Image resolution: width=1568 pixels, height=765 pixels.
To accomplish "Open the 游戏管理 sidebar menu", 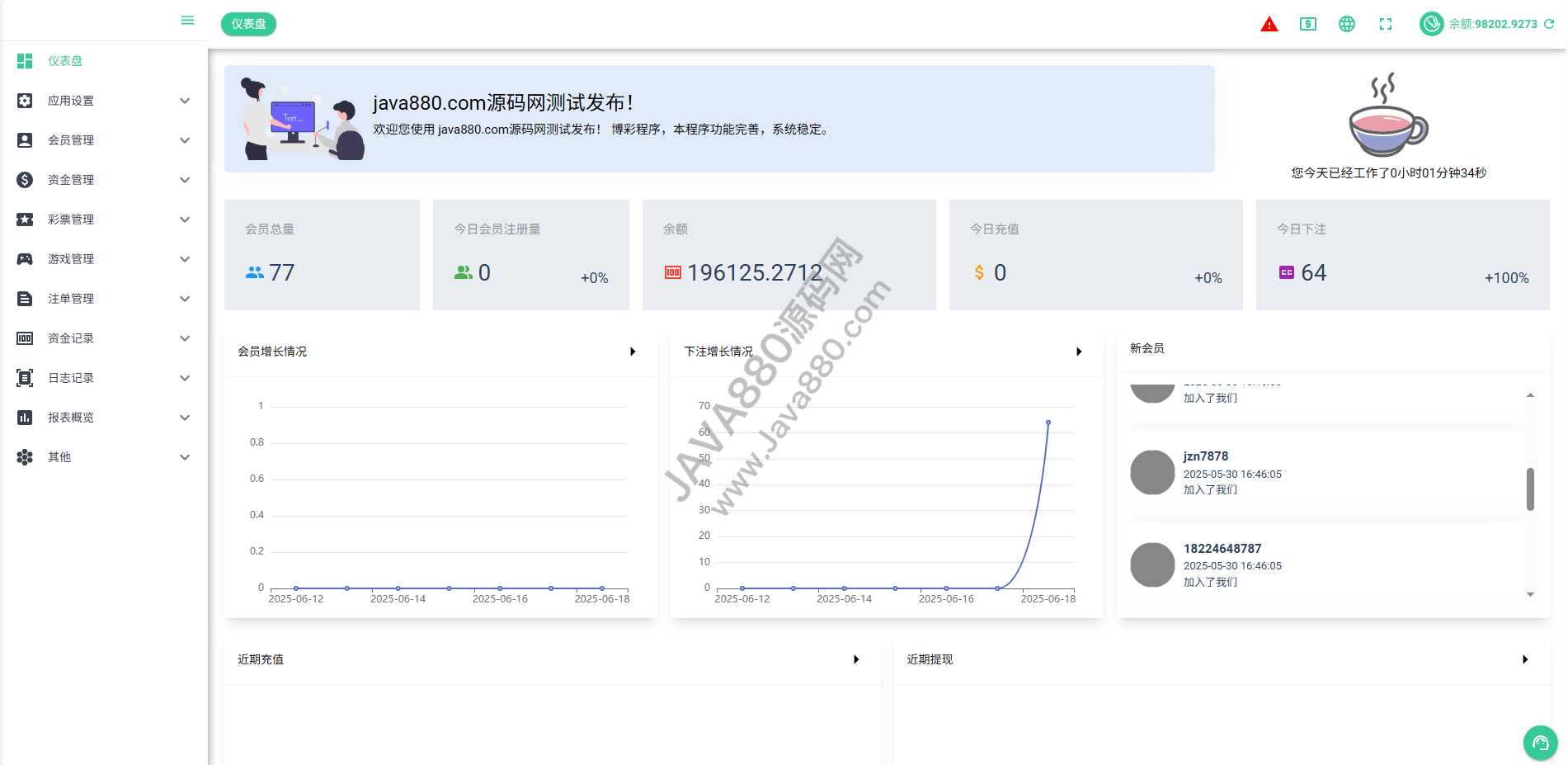I will (x=104, y=259).
